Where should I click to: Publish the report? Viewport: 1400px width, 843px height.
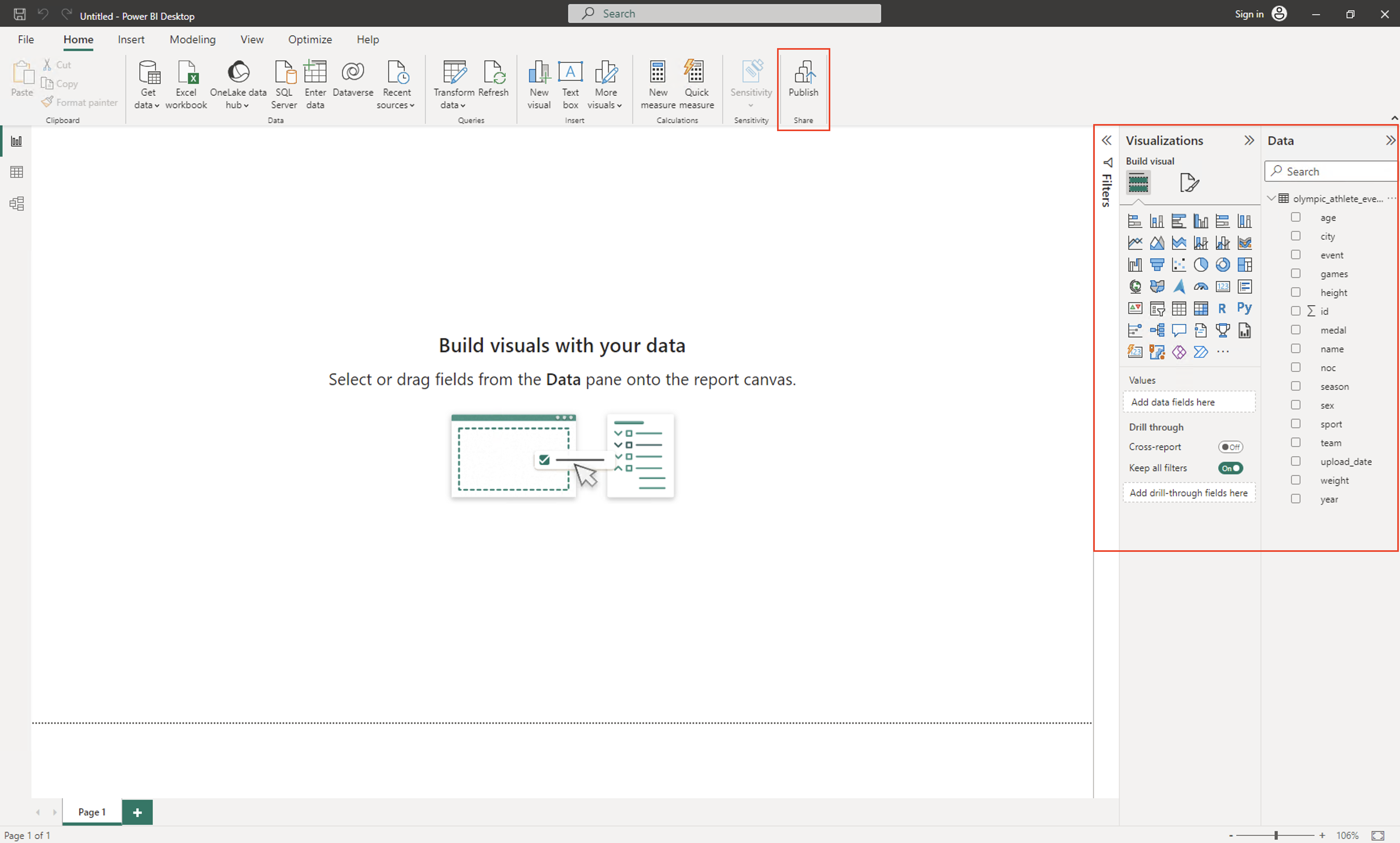click(803, 78)
